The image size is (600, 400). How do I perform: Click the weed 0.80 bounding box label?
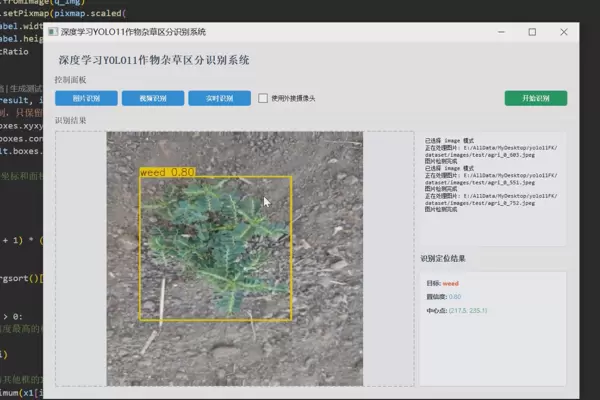pyautogui.click(x=167, y=172)
